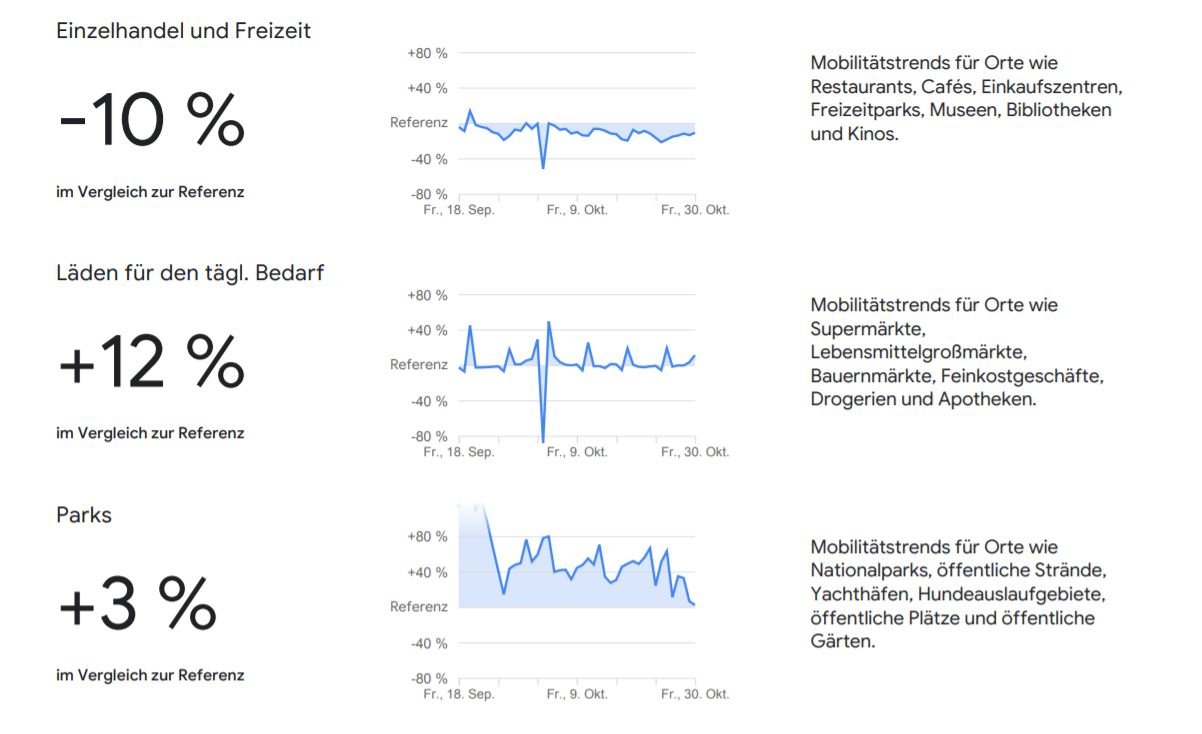Screen dimensions: 1202x734
Task: Select "Fr., 30. Okt." on the grocery chart axis
Action: pyautogui.click(x=696, y=452)
